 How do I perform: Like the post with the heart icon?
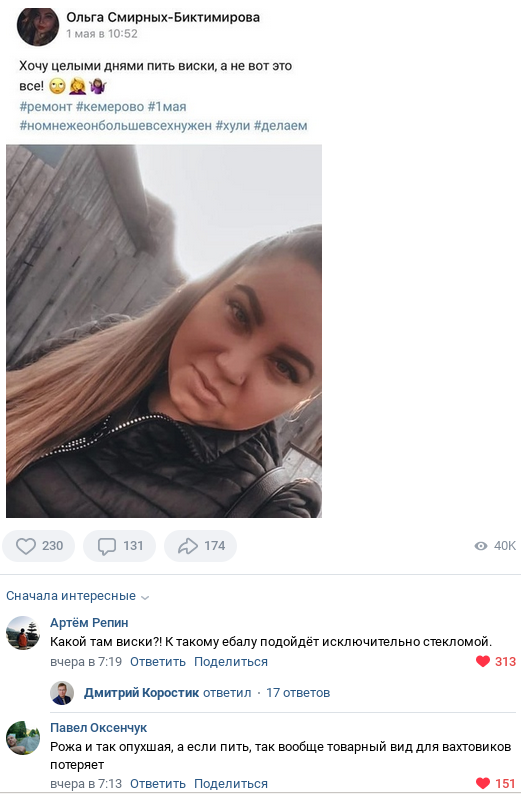(26, 546)
